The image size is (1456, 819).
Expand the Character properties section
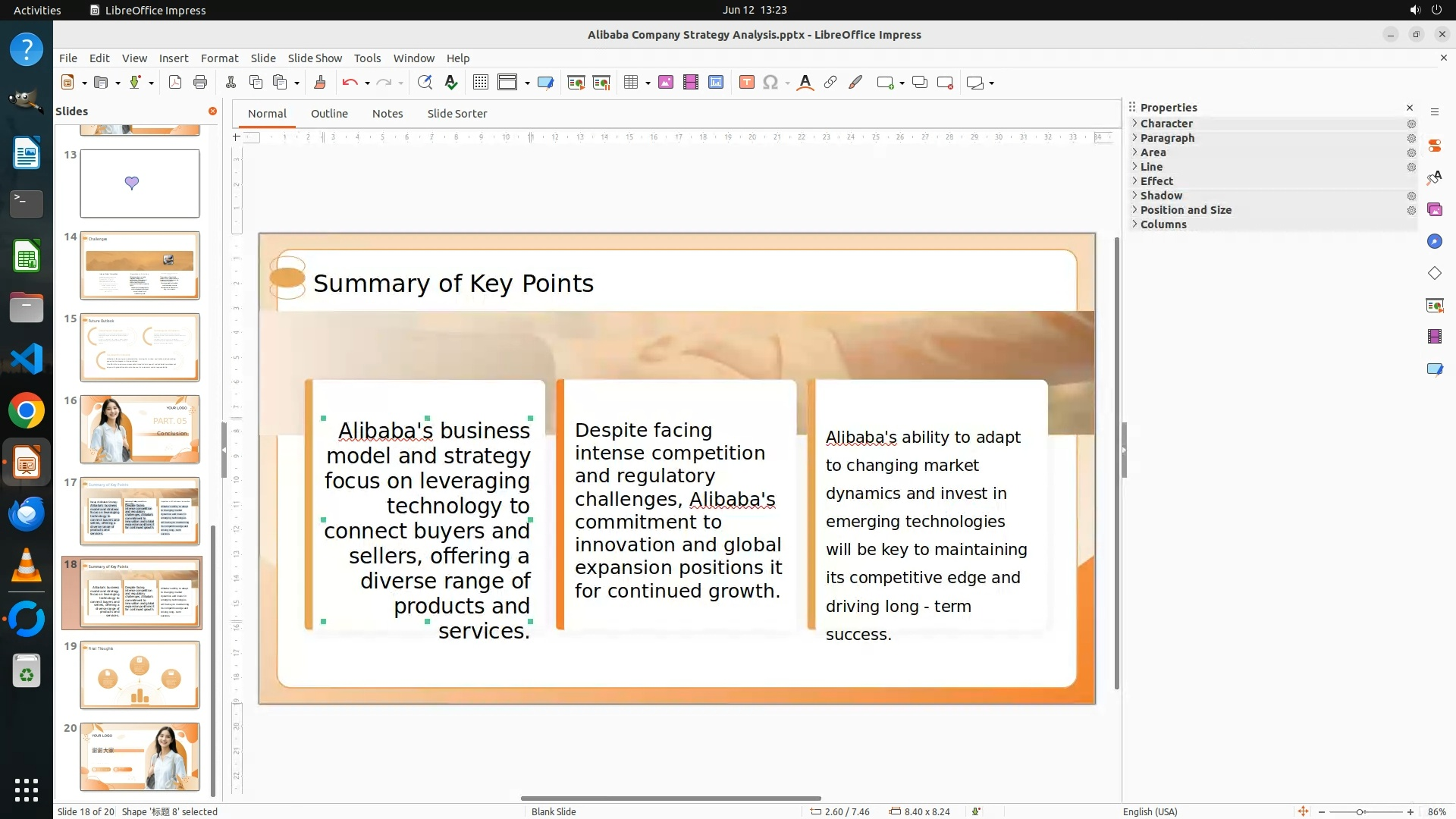tap(1166, 124)
